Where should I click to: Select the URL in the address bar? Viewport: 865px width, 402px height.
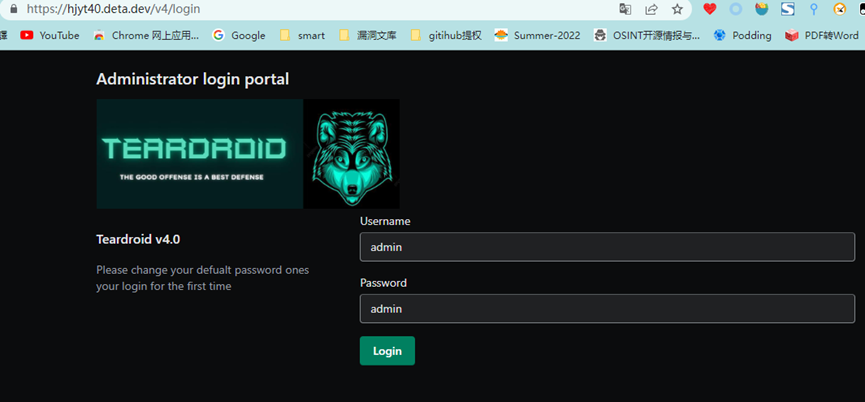113,9
